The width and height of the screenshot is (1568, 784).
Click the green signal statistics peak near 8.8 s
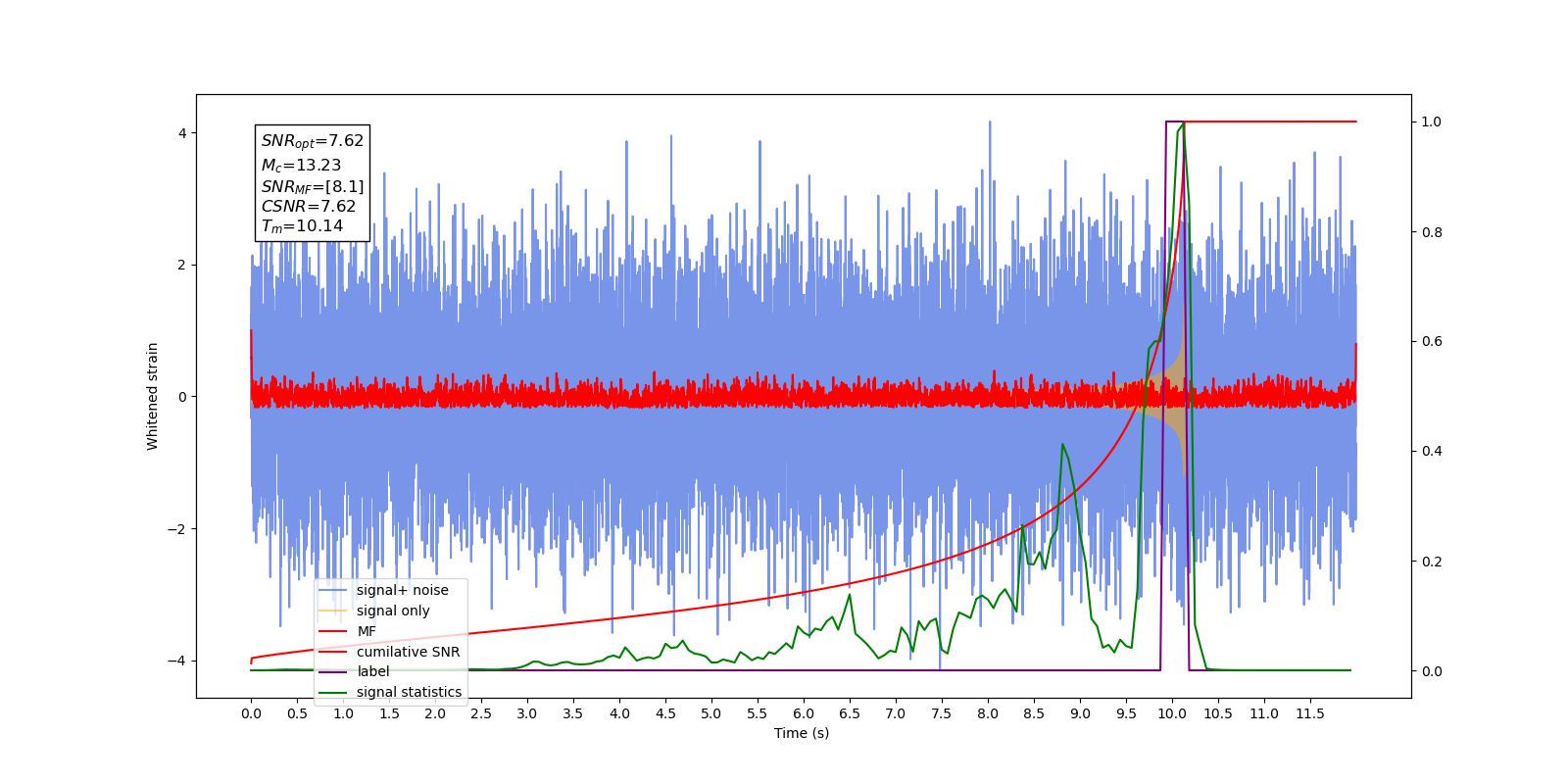tap(1062, 444)
